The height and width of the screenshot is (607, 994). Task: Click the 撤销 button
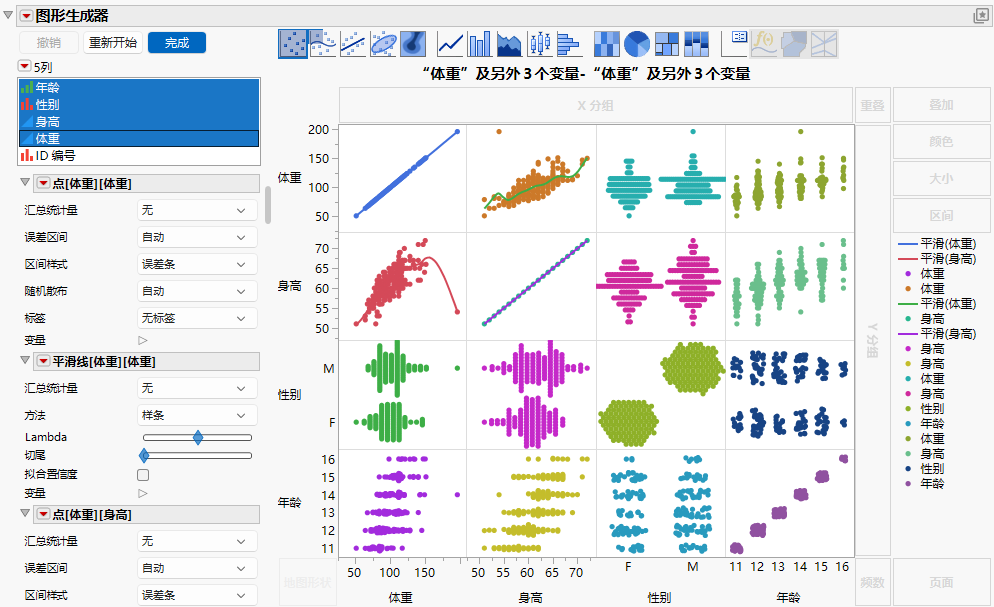pos(49,42)
